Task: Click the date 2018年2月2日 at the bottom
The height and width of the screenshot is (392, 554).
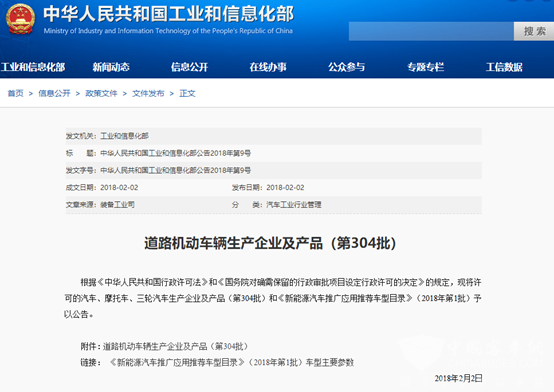Action: (x=459, y=379)
